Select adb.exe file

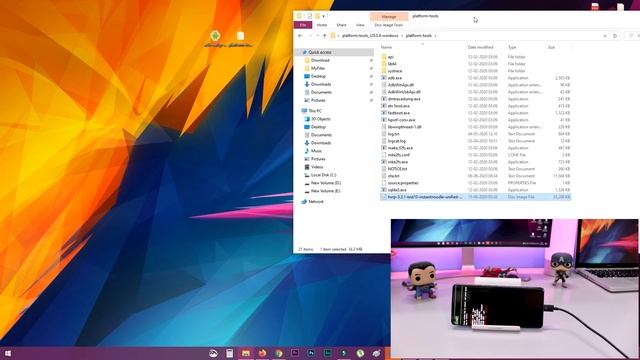394,78
